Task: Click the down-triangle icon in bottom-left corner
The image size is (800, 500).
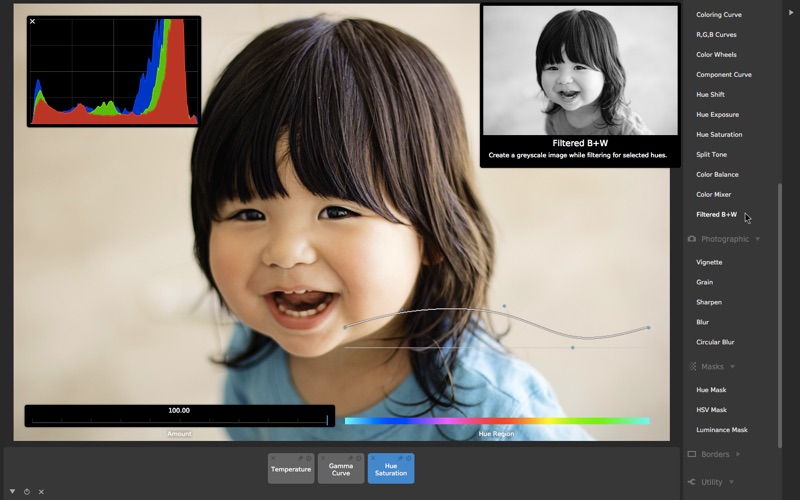Action: click(x=12, y=491)
